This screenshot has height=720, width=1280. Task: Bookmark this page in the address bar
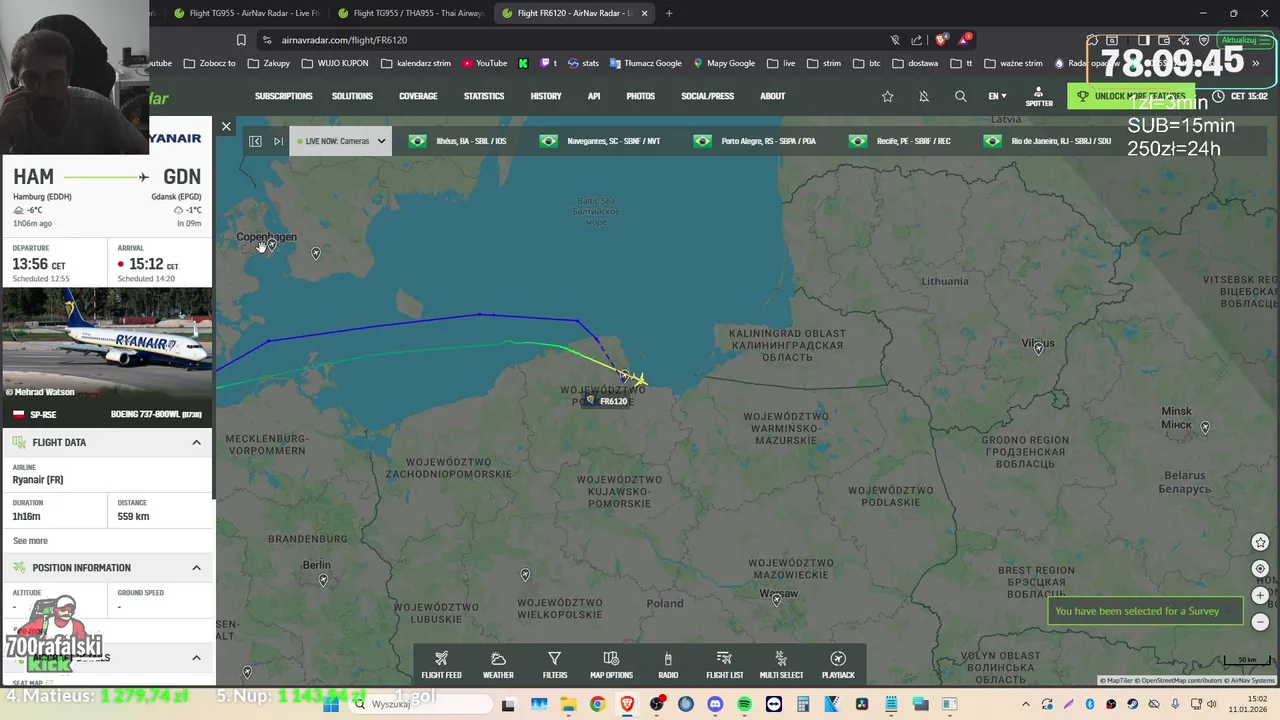tap(241, 40)
